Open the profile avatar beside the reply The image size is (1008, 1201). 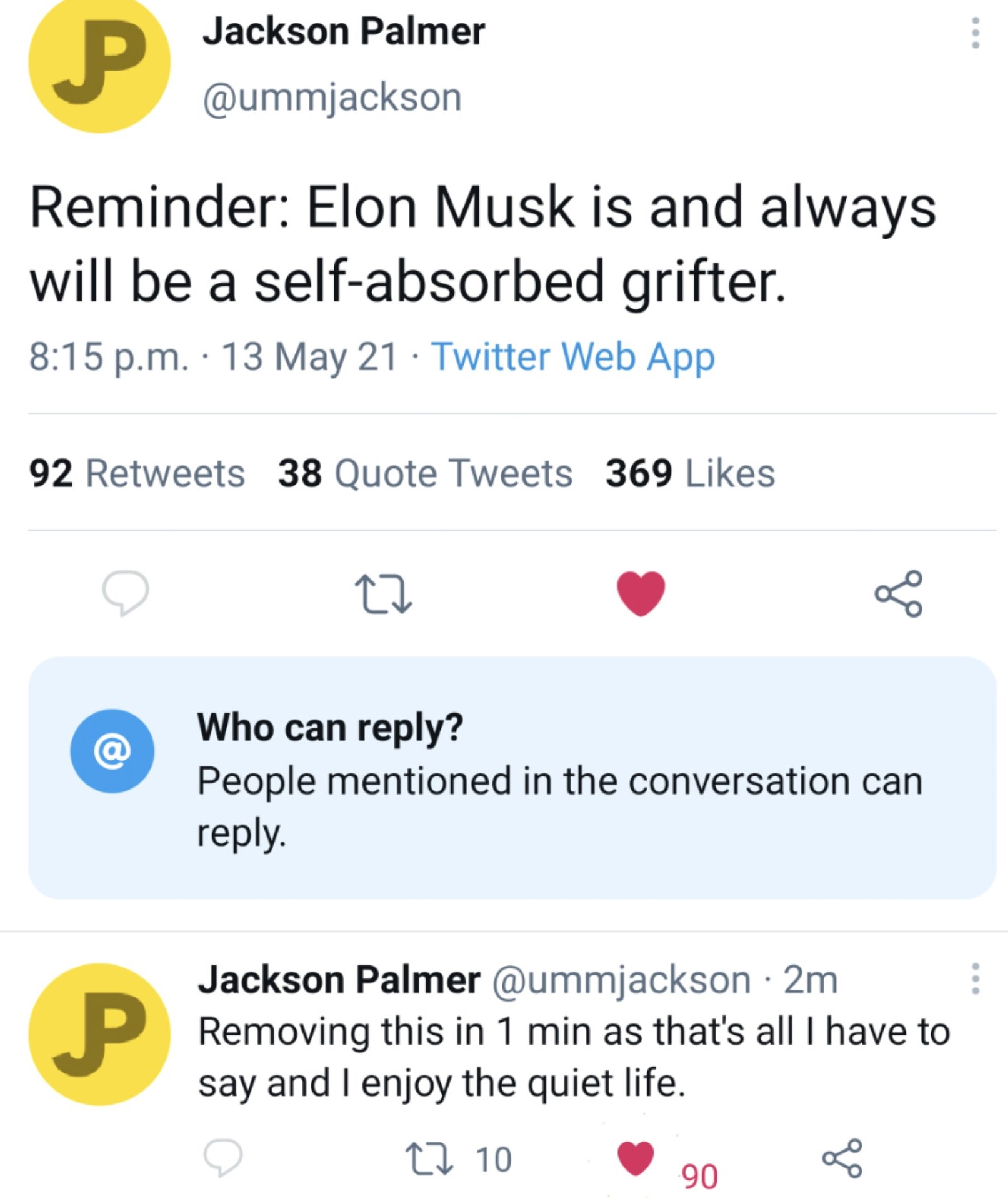[x=99, y=1034]
